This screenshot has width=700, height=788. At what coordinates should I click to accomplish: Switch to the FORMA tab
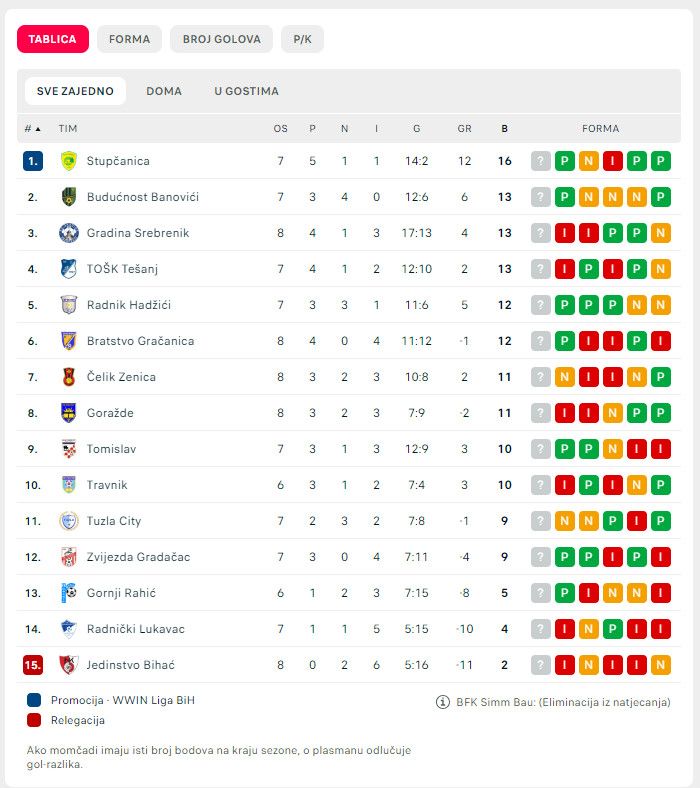[129, 39]
